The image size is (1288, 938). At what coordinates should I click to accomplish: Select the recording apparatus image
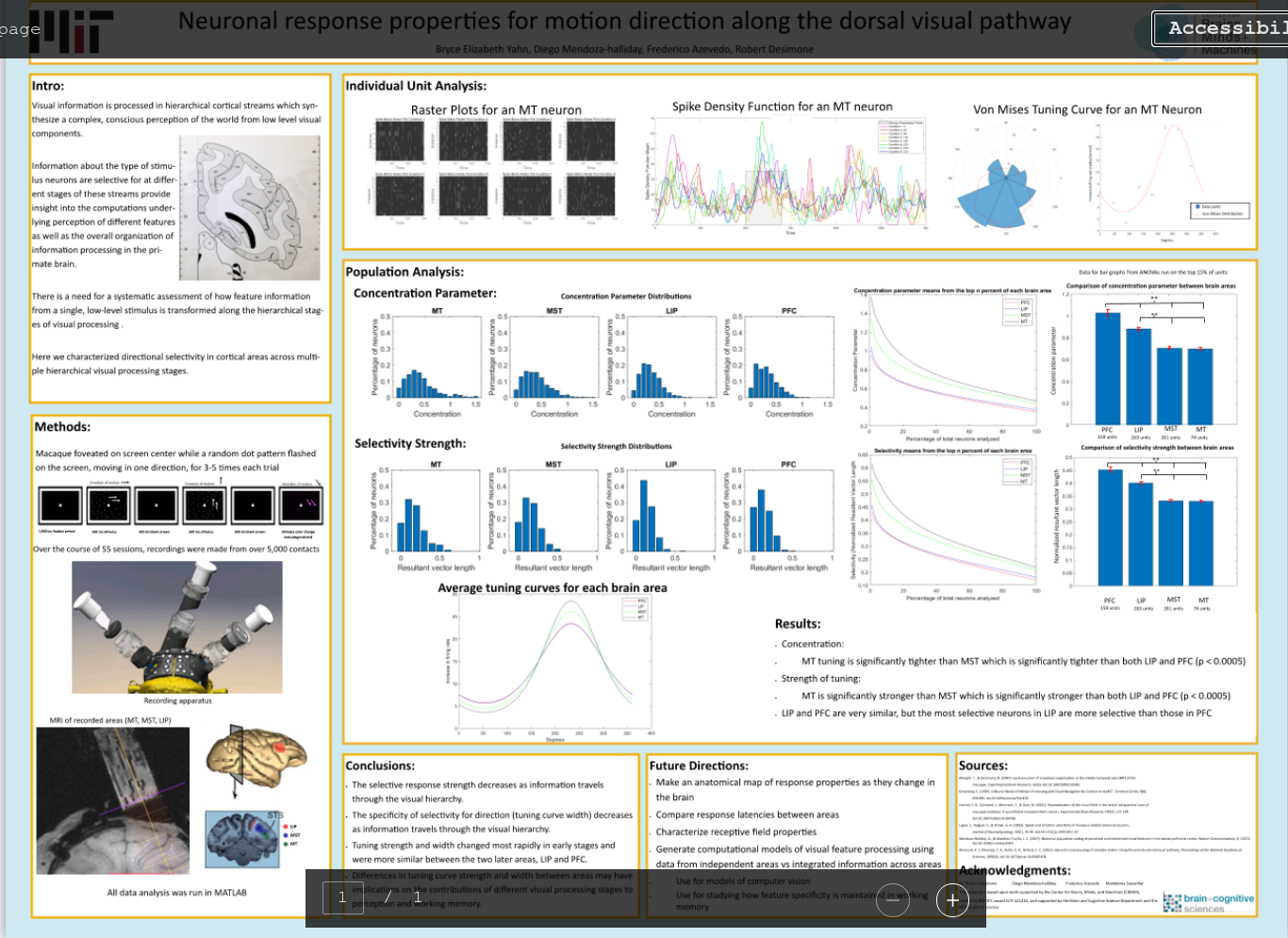click(x=177, y=627)
